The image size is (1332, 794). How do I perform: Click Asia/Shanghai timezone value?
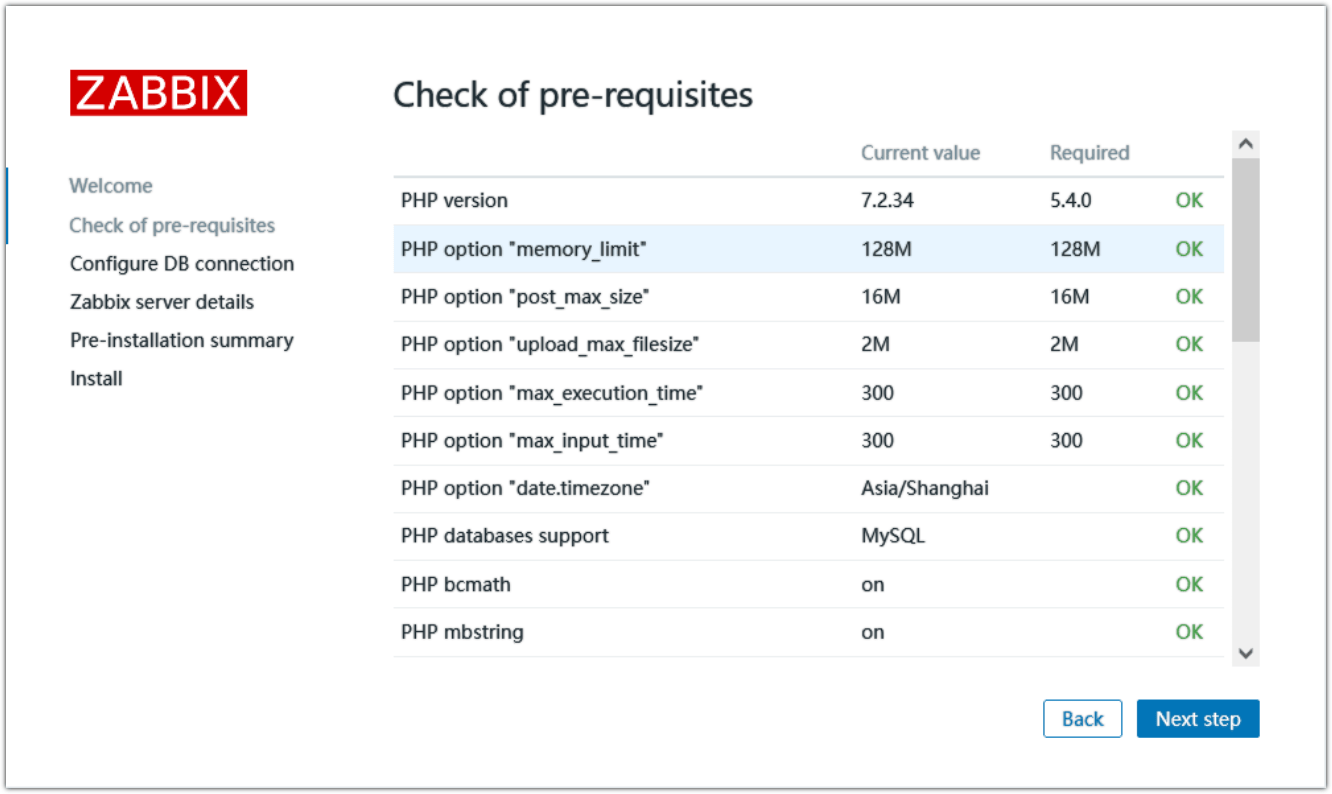click(924, 488)
